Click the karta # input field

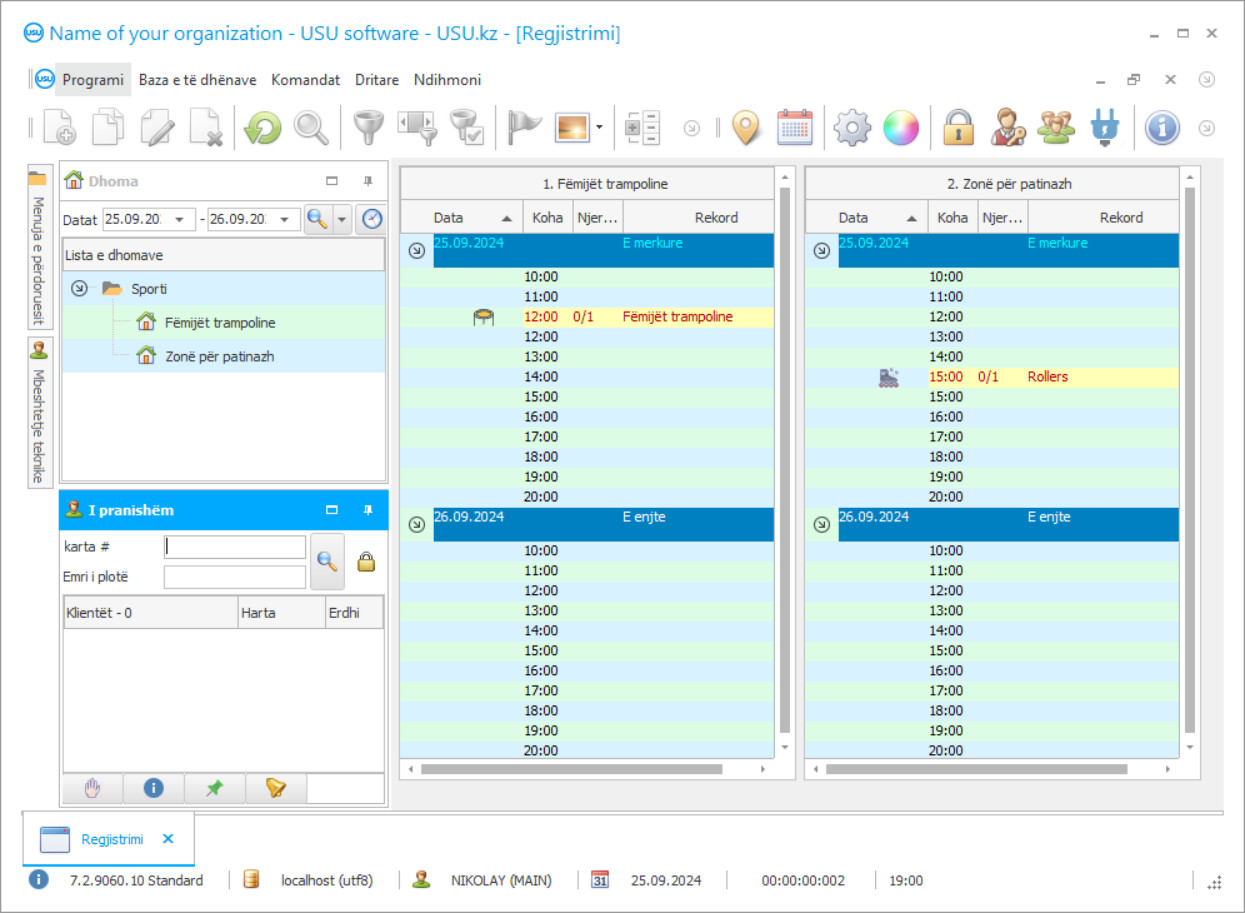click(235, 547)
